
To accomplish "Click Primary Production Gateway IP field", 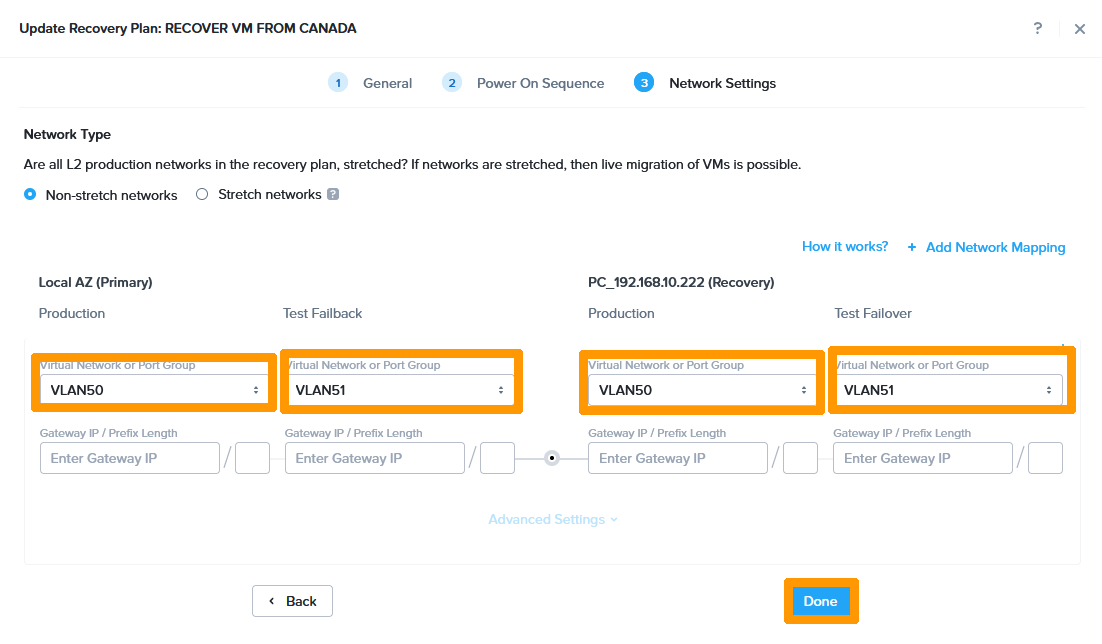I will (x=130, y=458).
